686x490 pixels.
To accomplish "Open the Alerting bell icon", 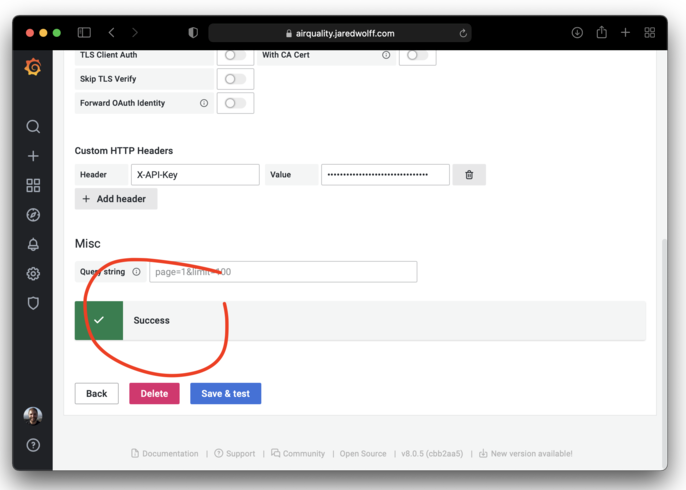I will coord(33,244).
